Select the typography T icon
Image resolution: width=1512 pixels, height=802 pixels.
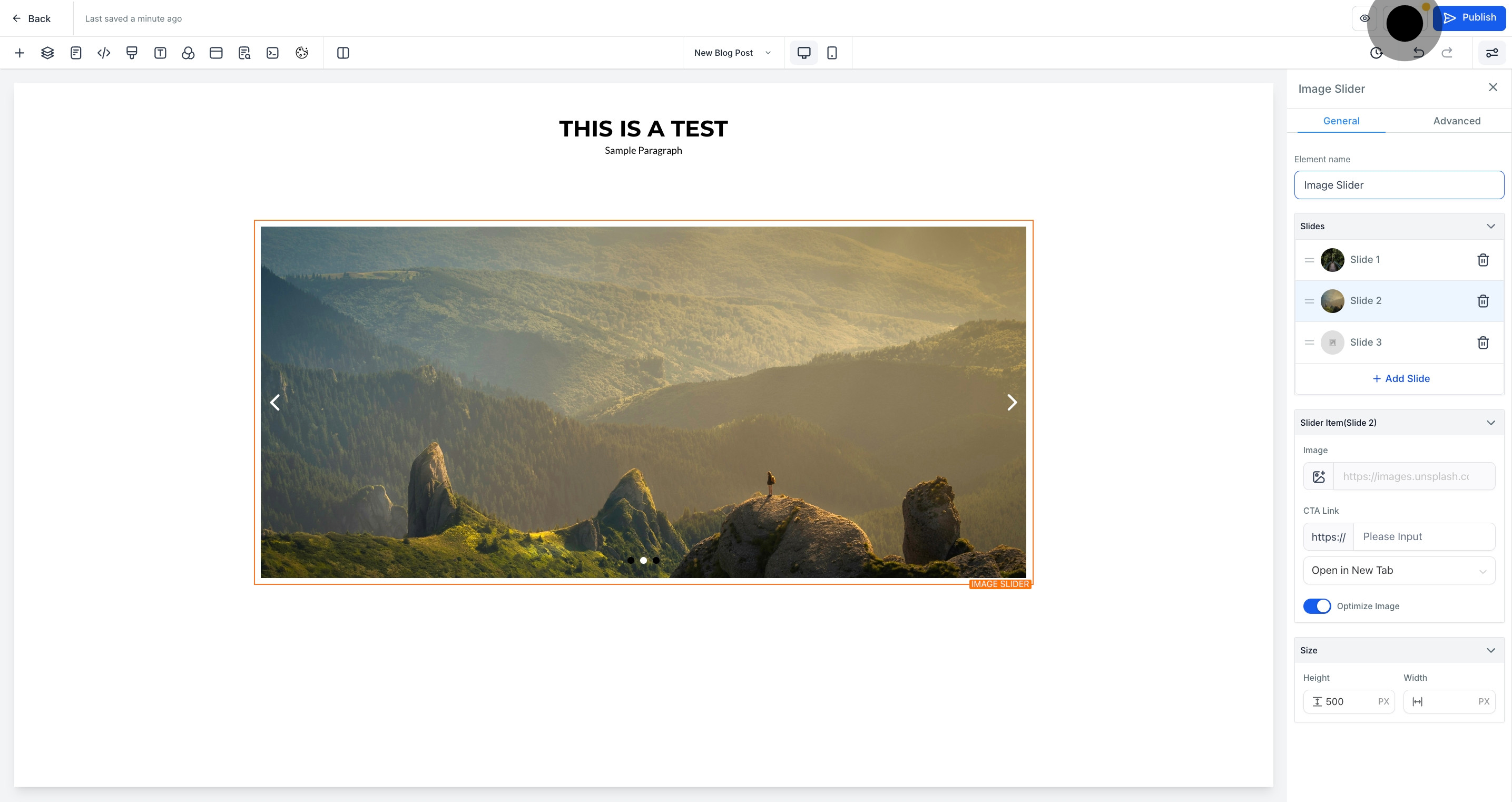coord(160,53)
